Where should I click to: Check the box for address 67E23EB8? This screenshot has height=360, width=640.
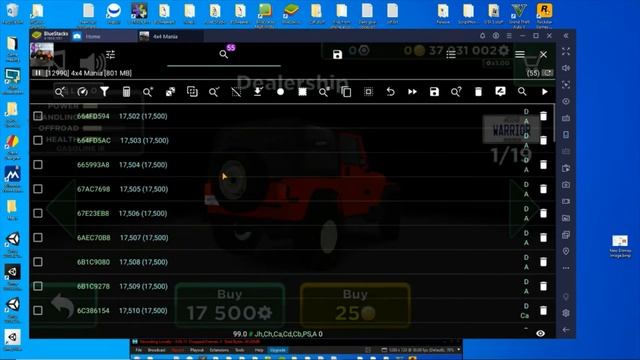38,213
